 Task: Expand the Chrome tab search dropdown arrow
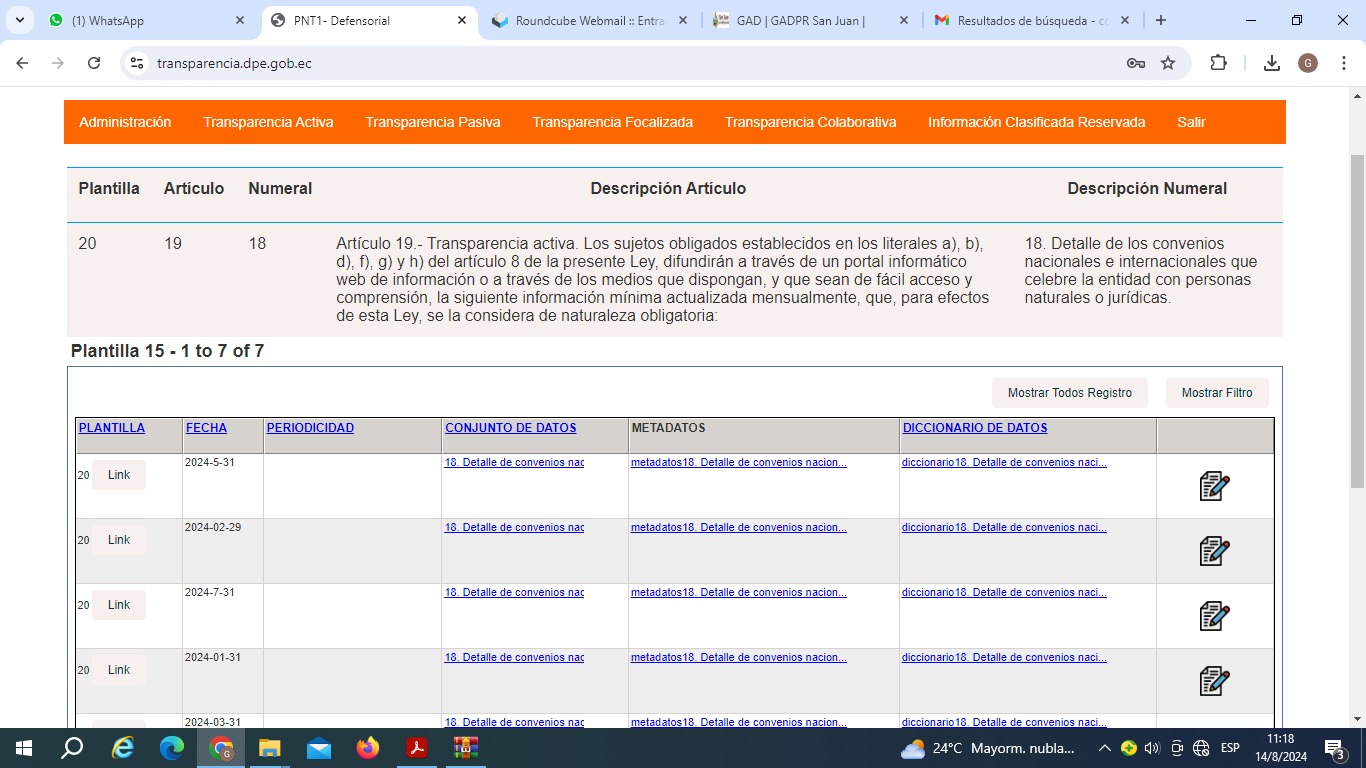(20, 20)
